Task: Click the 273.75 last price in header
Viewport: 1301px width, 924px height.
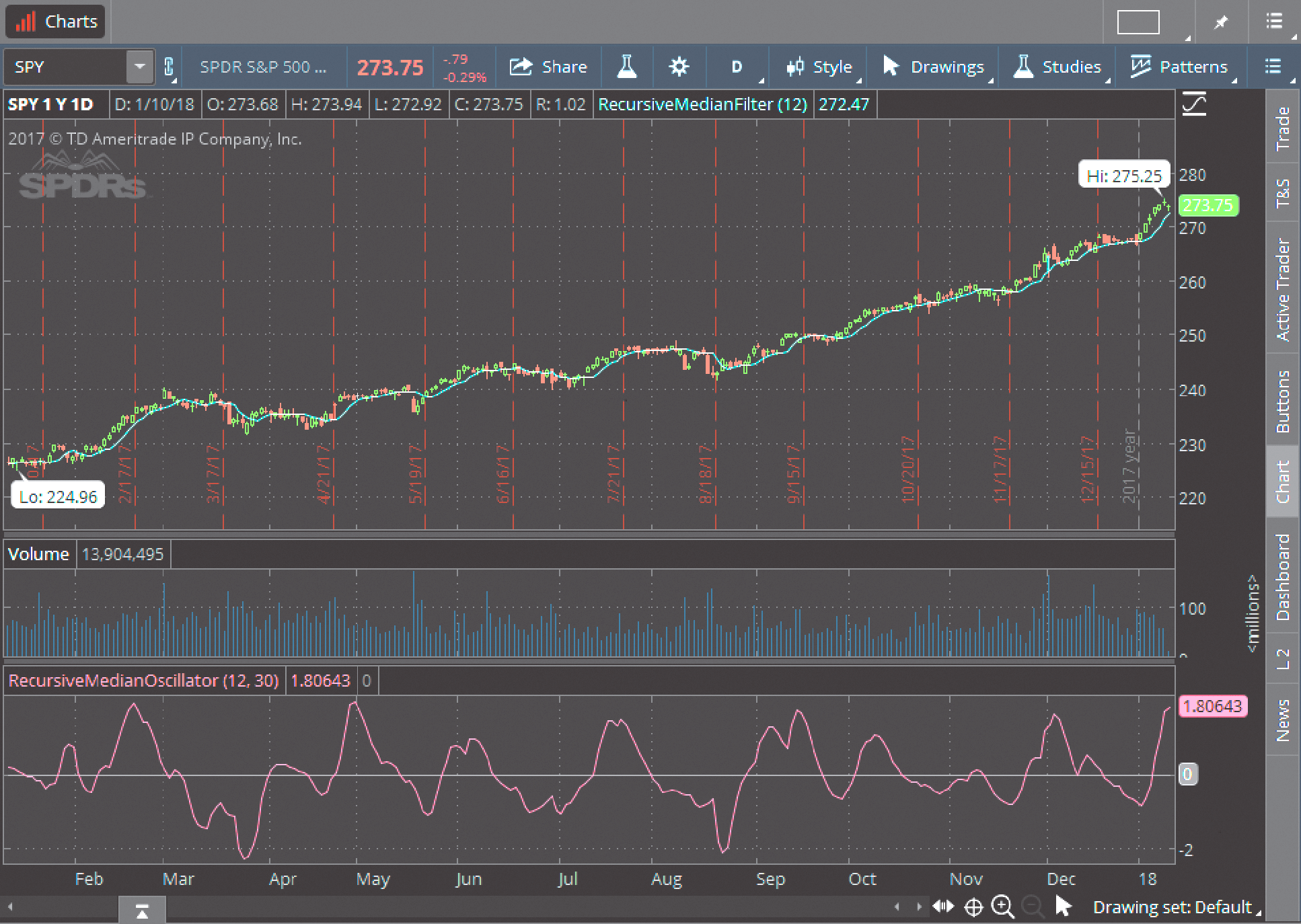Action: (x=390, y=67)
